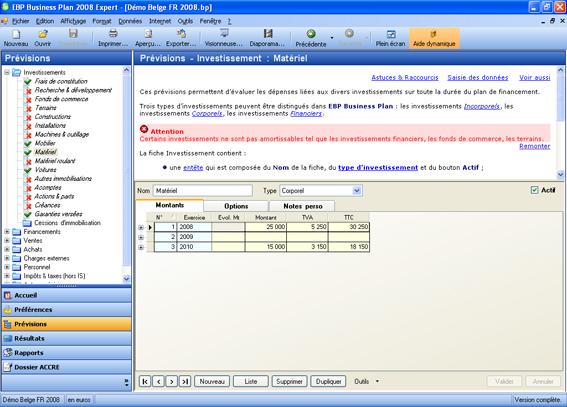Screen dimensions: 567x407
Task: Expand the Achats folder
Action: click(7, 249)
